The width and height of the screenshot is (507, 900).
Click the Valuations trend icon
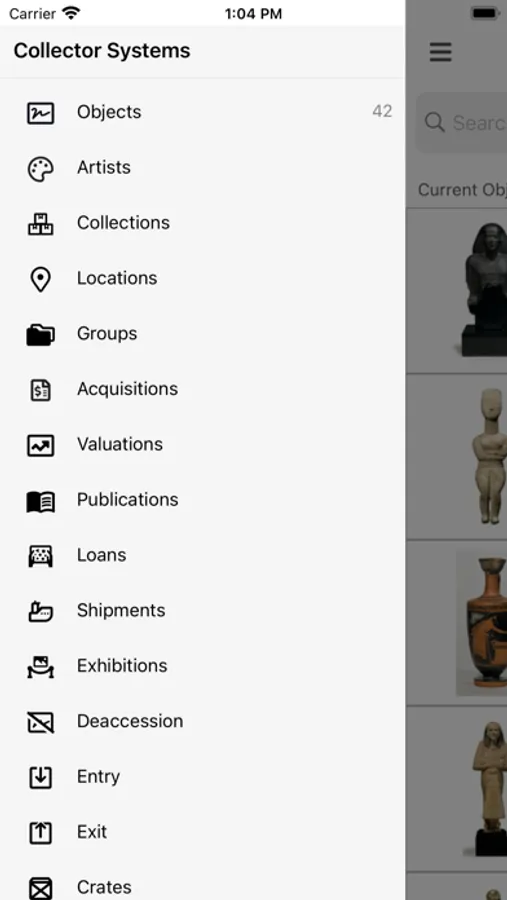click(41, 445)
